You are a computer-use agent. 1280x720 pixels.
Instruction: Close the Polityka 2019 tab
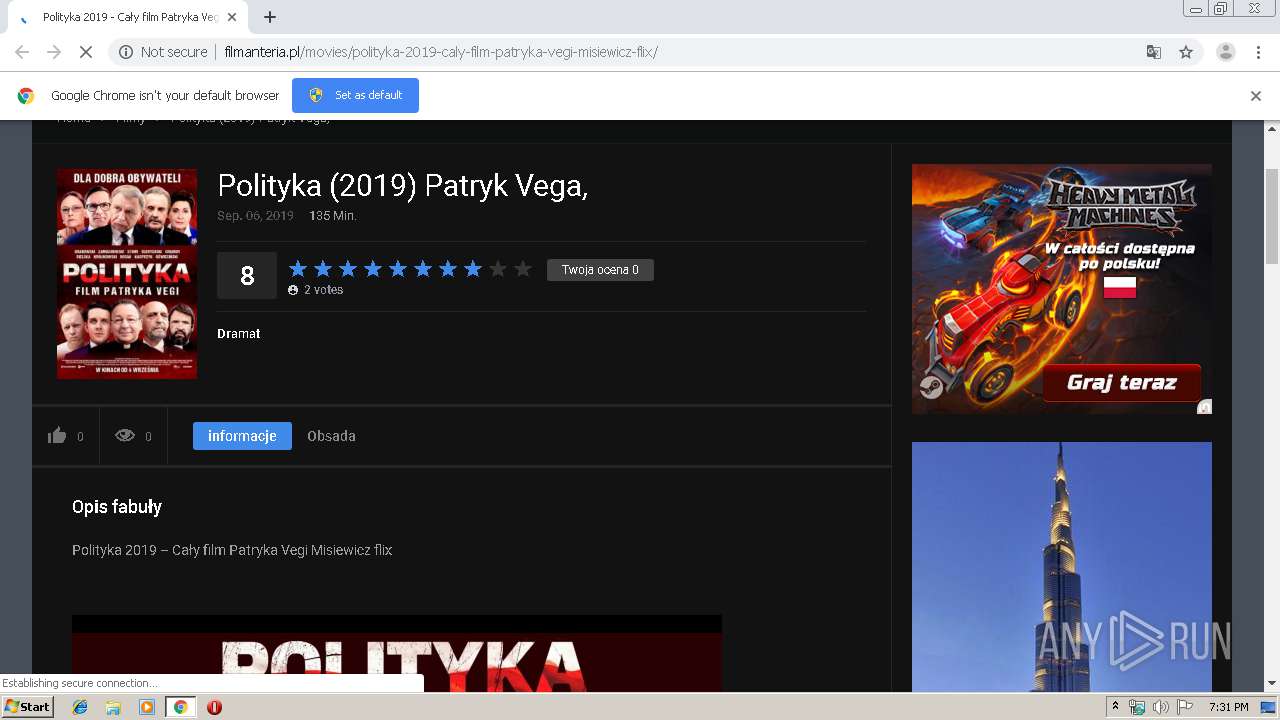tap(232, 17)
